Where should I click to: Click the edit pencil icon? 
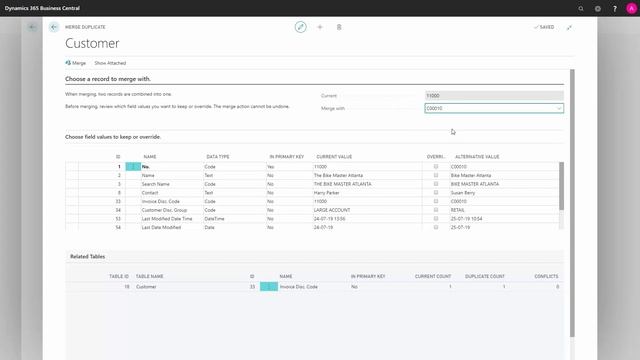tap(300, 27)
